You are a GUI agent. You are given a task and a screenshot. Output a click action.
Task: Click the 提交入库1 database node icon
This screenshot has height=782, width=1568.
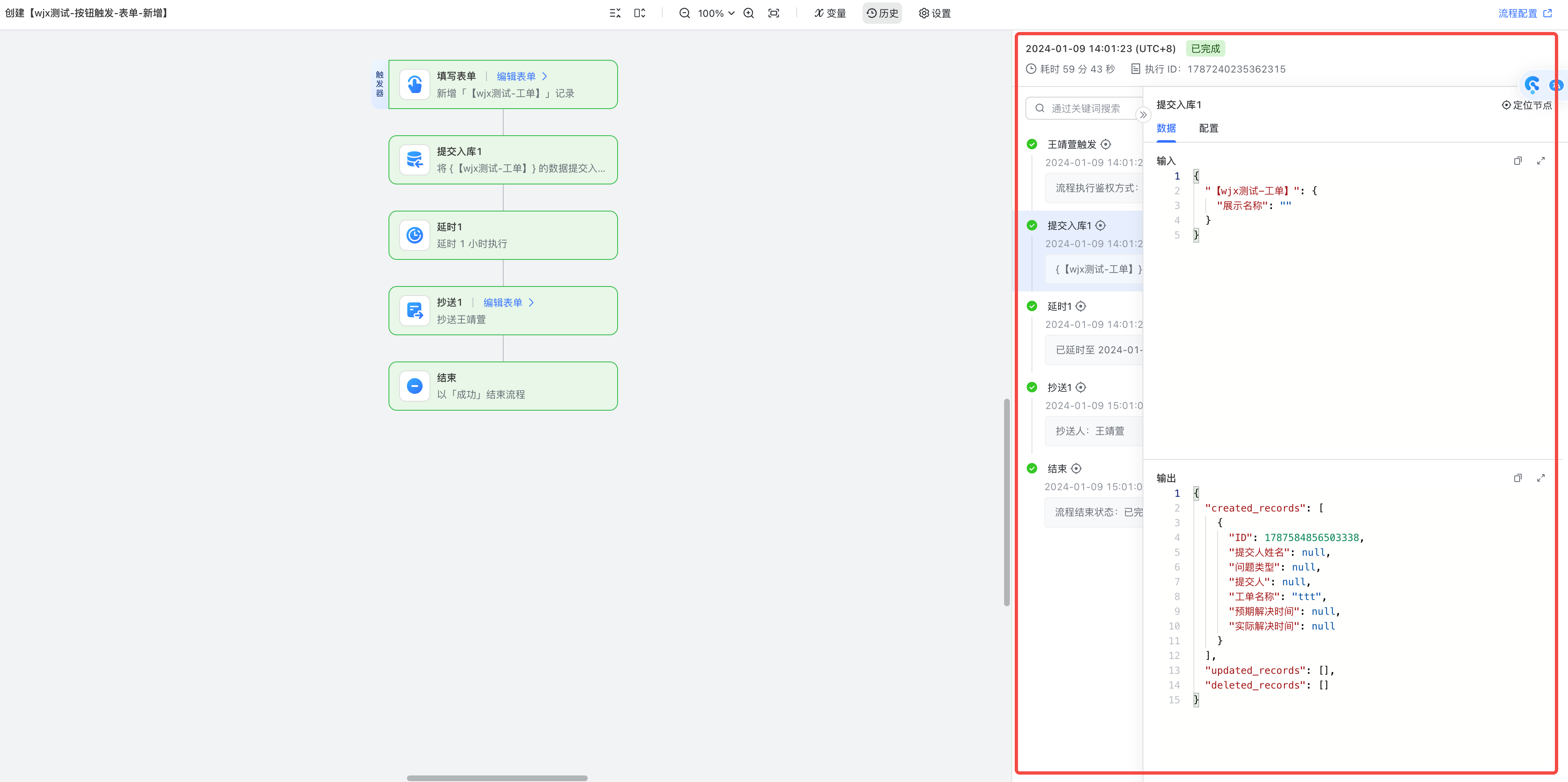[414, 160]
